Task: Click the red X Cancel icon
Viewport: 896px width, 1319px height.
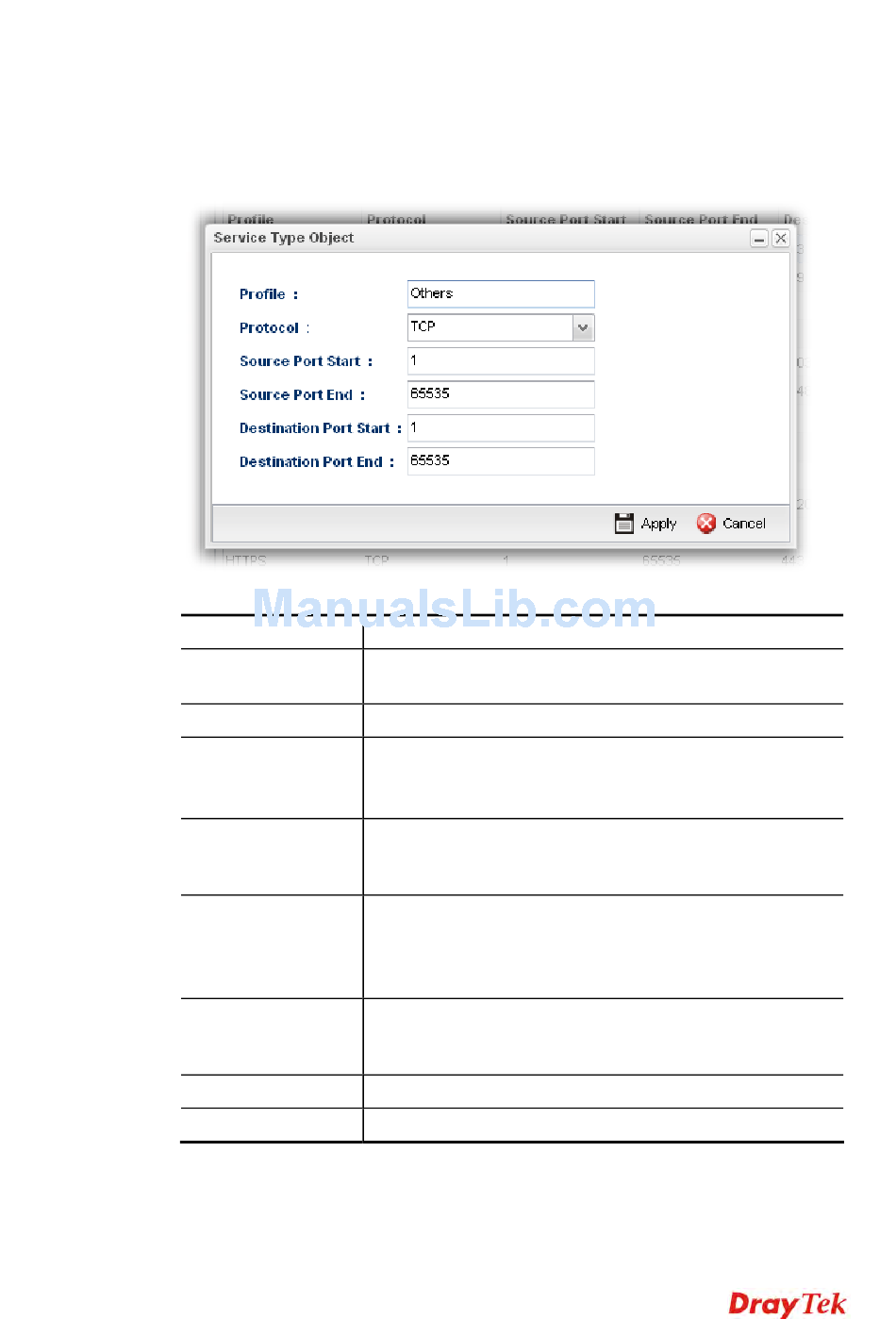Action: pyautogui.click(x=705, y=524)
